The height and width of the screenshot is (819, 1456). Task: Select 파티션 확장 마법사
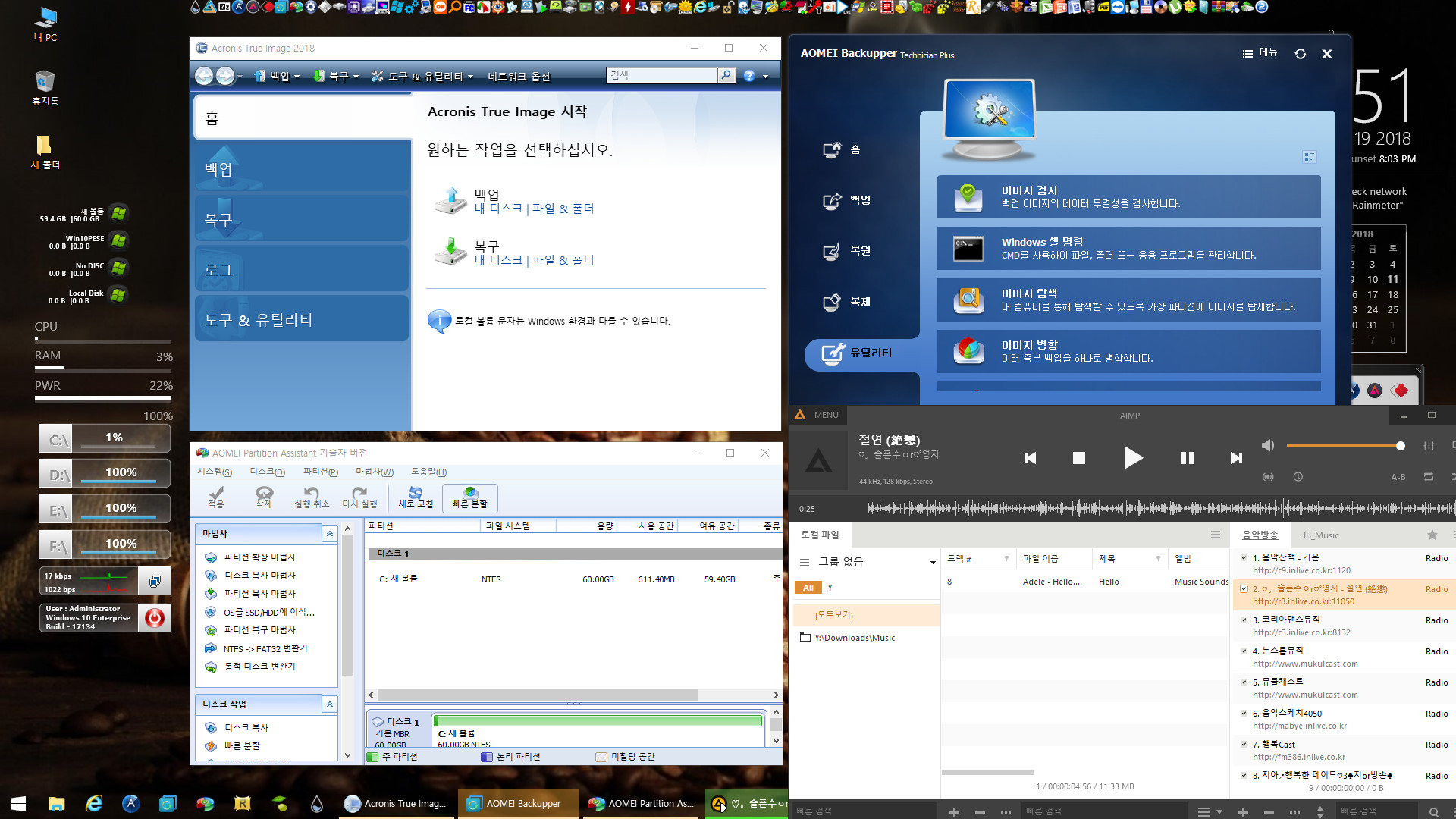click(251, 557)
